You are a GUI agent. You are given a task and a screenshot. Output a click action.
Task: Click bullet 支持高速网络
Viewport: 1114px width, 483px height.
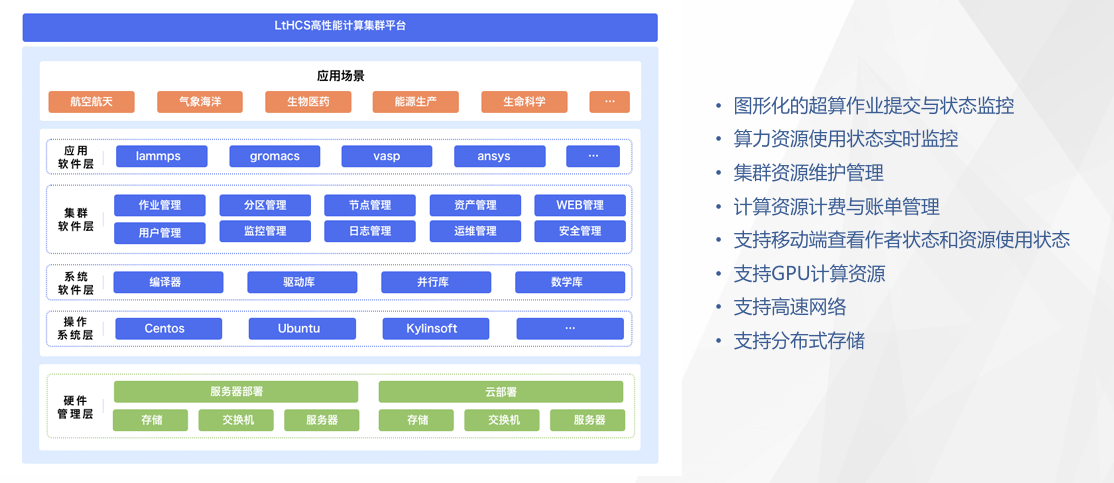[x=790, y=307]
